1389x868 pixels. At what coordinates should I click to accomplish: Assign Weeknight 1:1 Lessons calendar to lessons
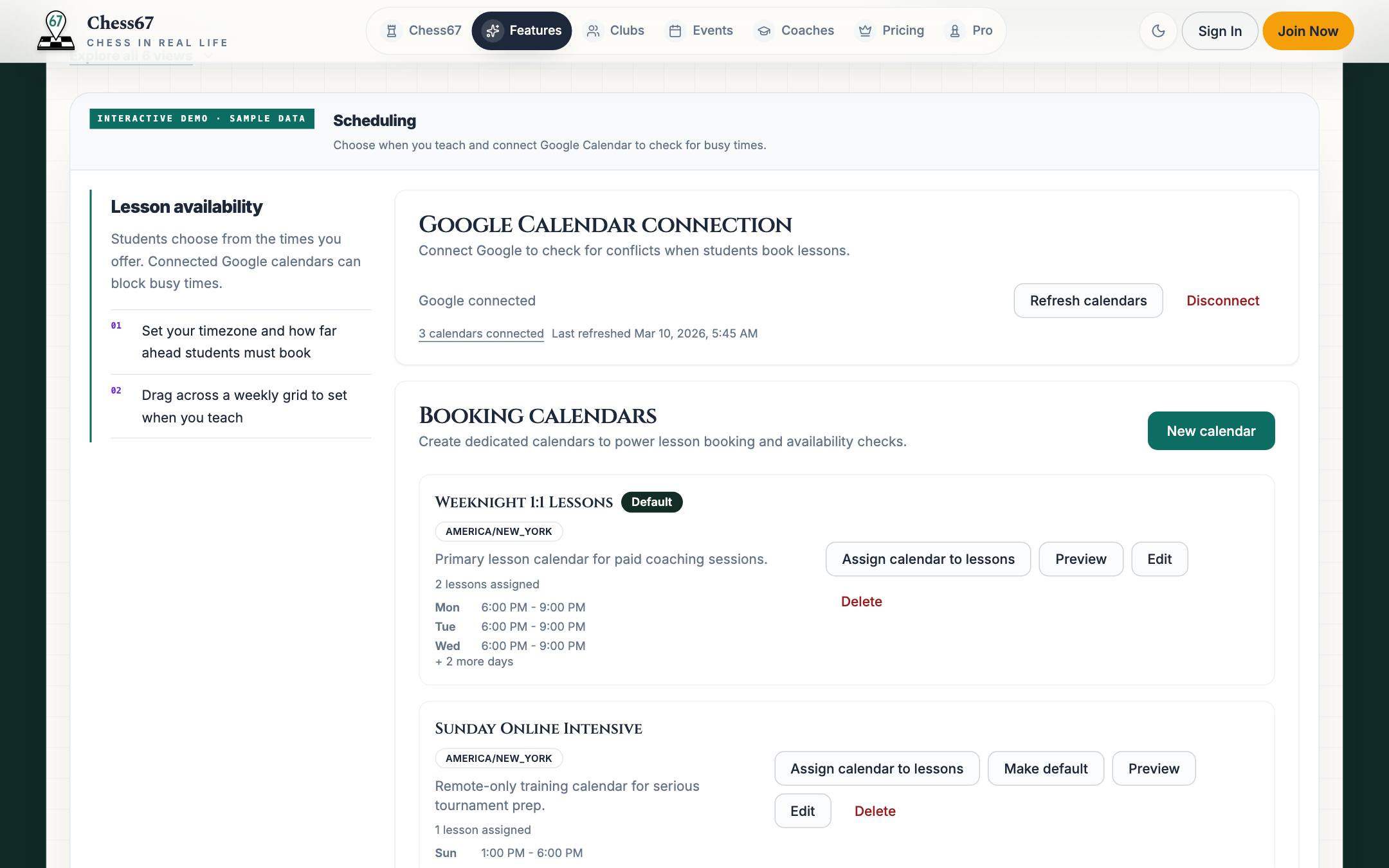click(928, 559)
